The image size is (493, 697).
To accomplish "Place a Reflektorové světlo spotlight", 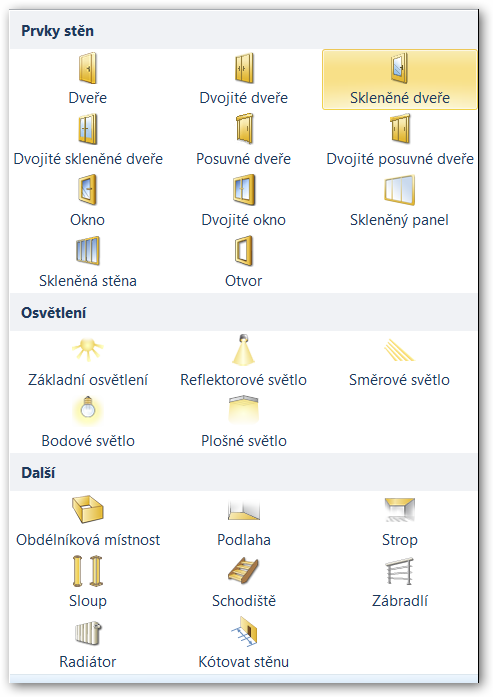I will [244, 361].
